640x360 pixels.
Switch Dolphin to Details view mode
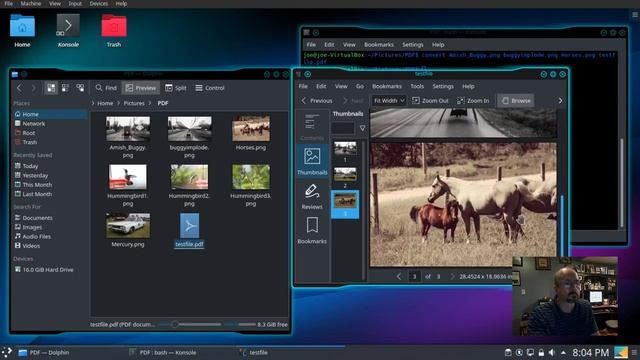click(x=80, y=88)
